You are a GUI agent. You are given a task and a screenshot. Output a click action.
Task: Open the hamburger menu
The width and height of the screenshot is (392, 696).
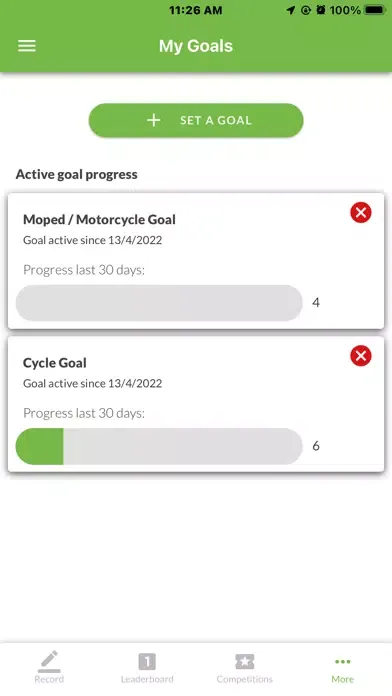click(x=27, y=46)
